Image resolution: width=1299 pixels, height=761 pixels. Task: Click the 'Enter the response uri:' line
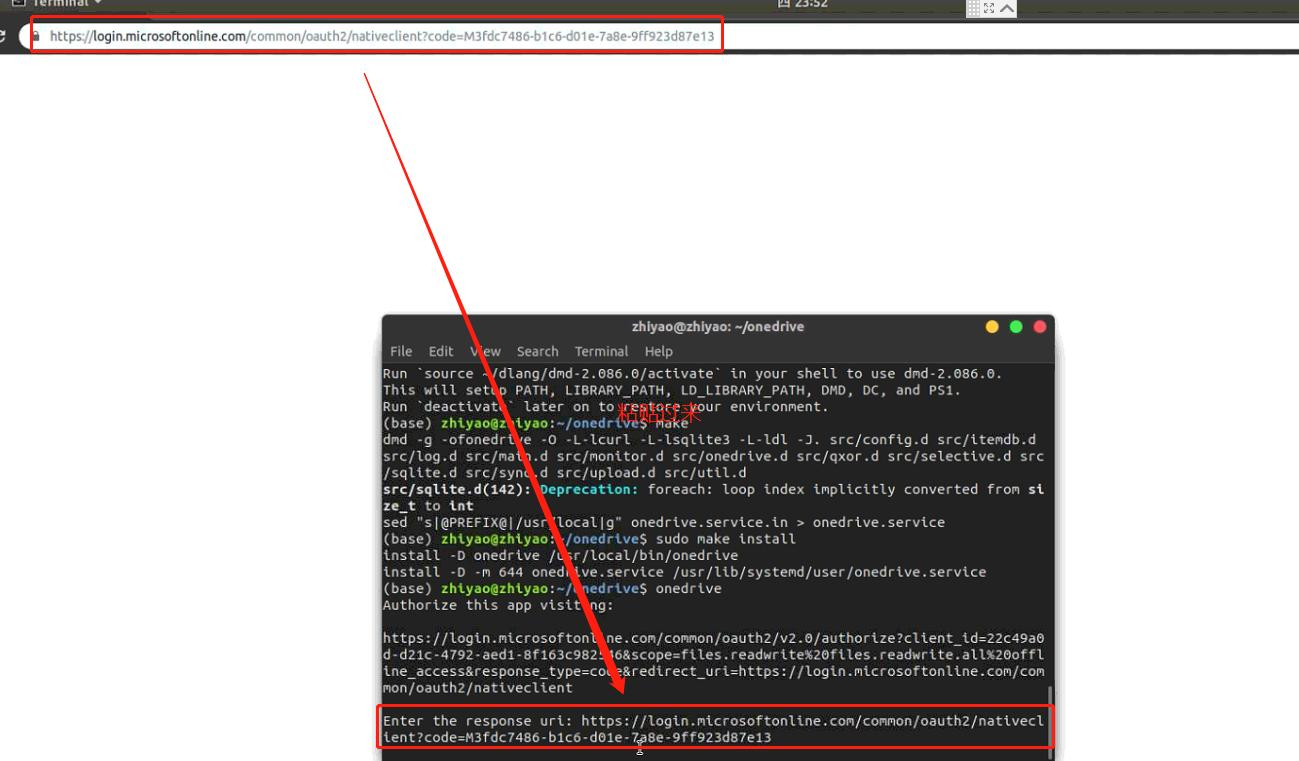tap(712, 721)
